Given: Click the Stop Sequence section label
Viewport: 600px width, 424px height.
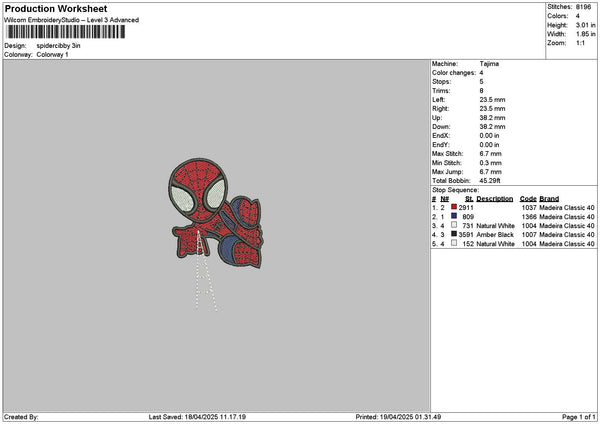Looking at the screenshot, I should [x=455, y=189].
